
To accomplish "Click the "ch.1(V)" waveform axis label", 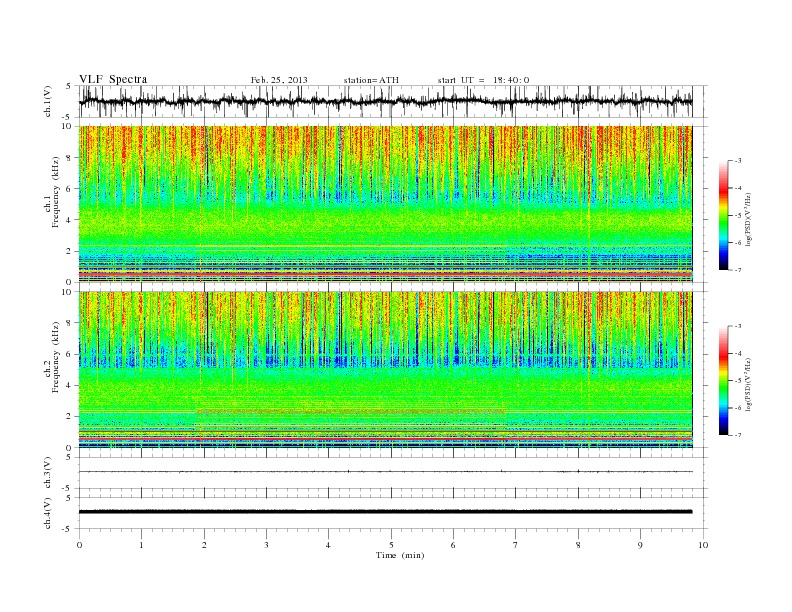I will coord(48,101).
